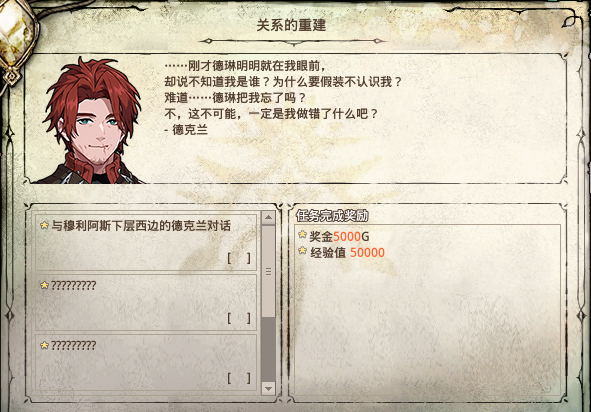The width and height of the screenshot is (591, 412).
Task: Click the star icon next to 经验值 50000
Action: coord(302,250)
